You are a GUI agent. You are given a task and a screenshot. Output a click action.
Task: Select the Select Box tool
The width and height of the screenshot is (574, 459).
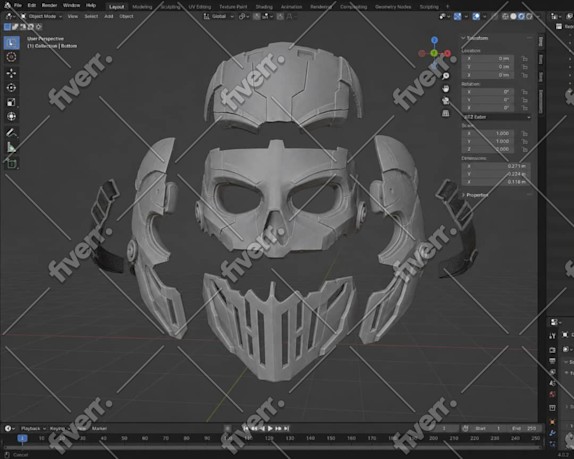coord(11,43)
